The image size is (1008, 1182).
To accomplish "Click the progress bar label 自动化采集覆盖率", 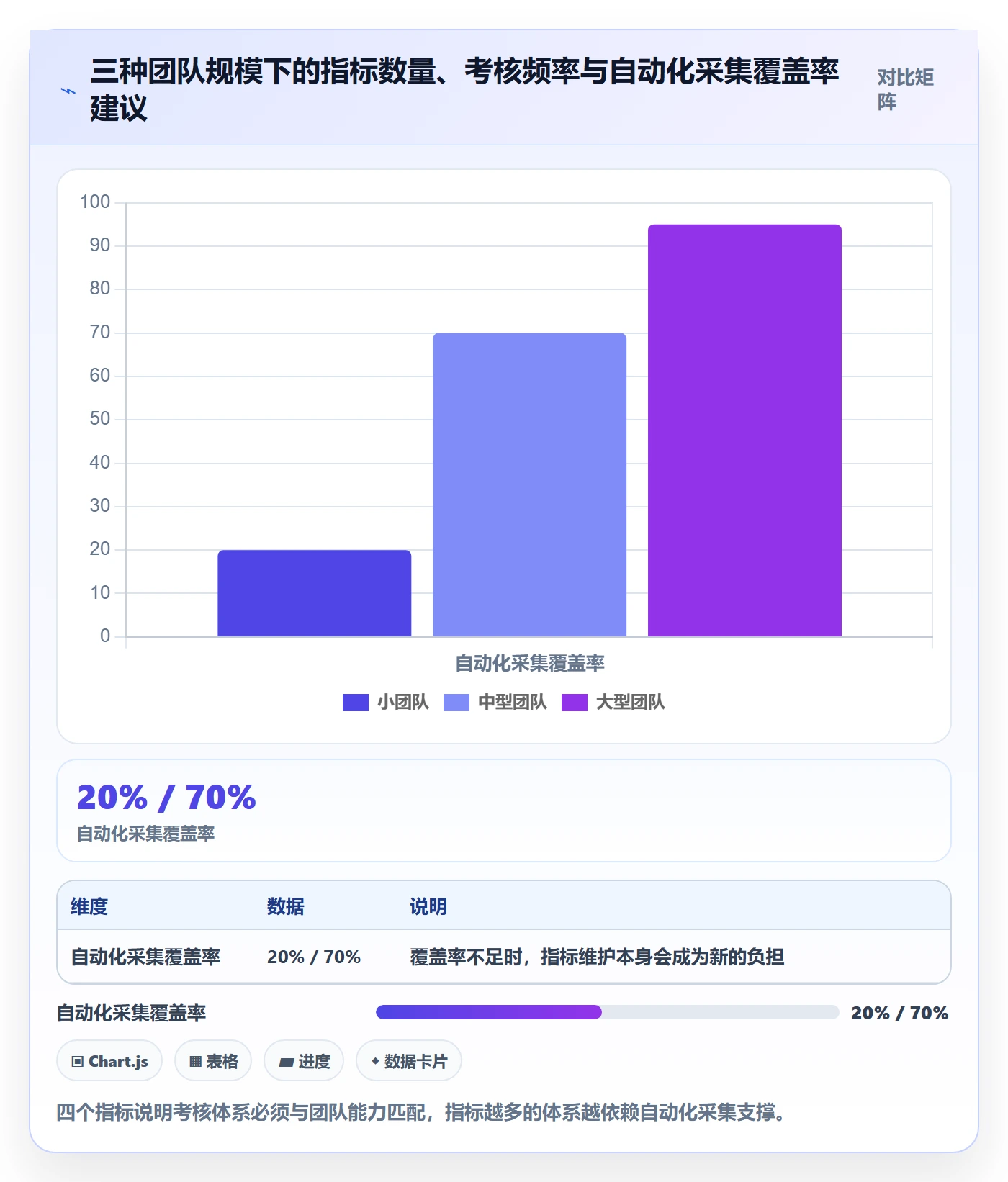I will [x=132, y=1013].
